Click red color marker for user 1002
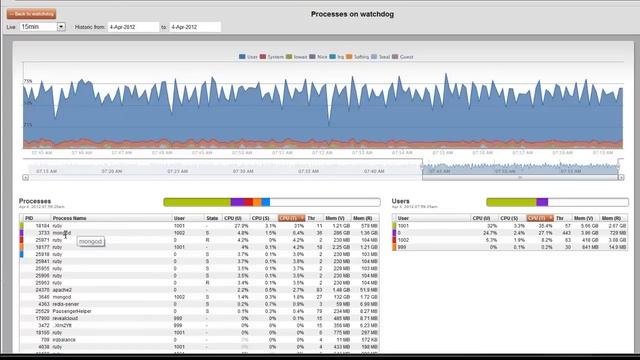 click(x=394, y=240)
